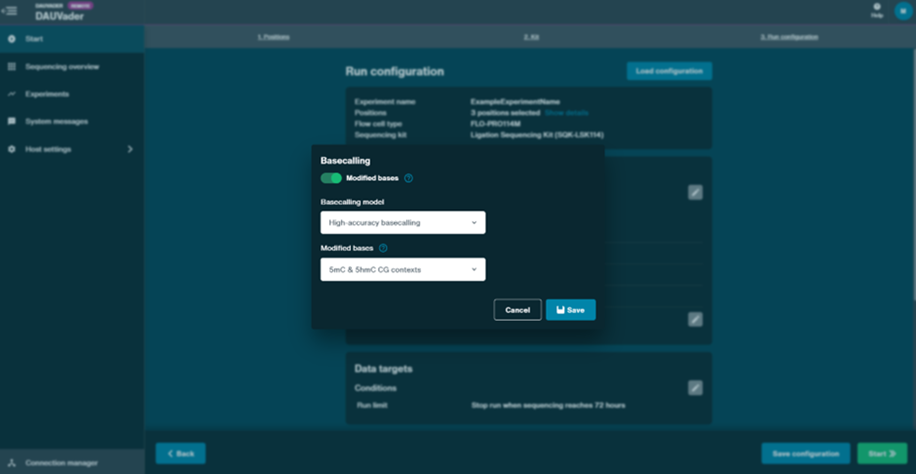Go to step 1 Positions tab
Image resolution: width=916 pixels, height=474 pixels.
pyautogui.click(x=273, y=37)
